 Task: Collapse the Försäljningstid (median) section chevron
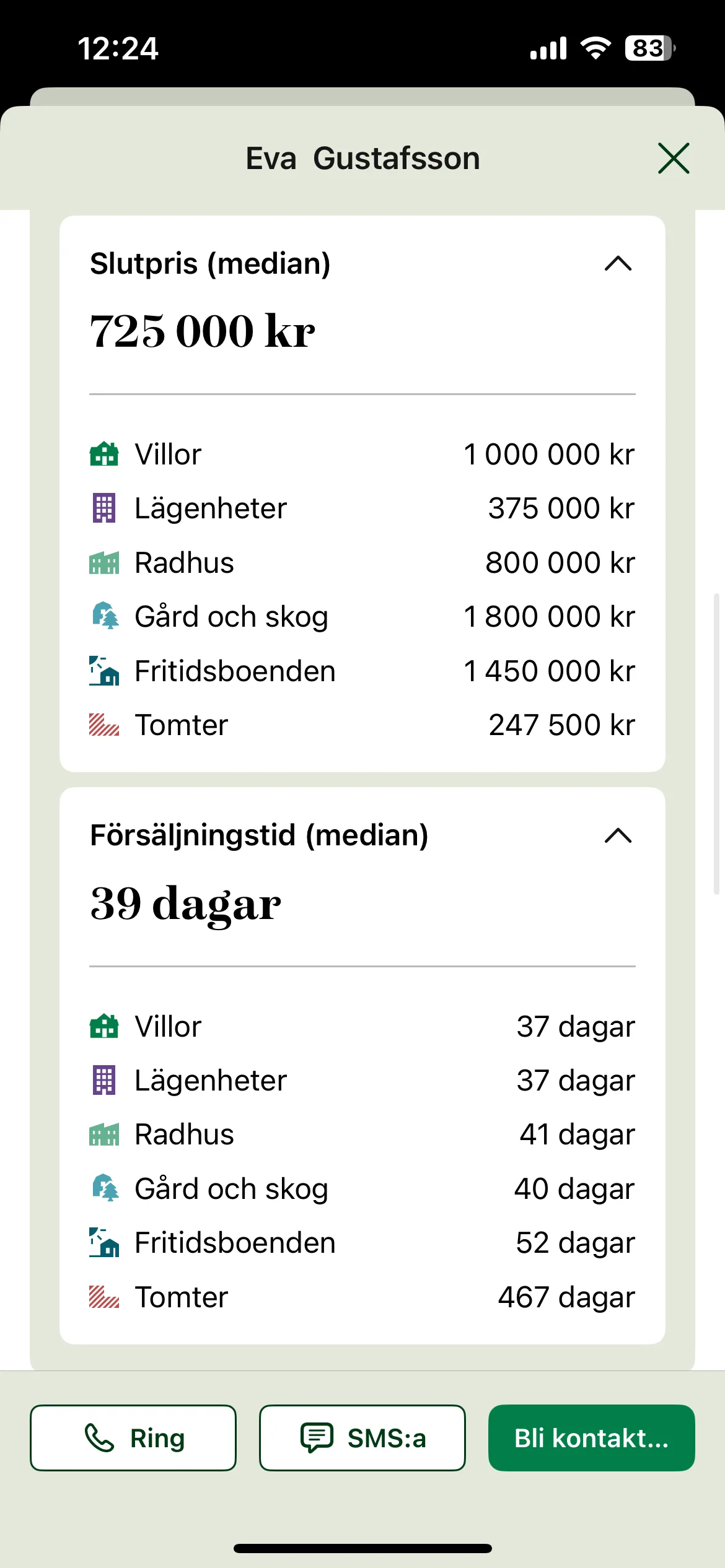pos(618,836)
